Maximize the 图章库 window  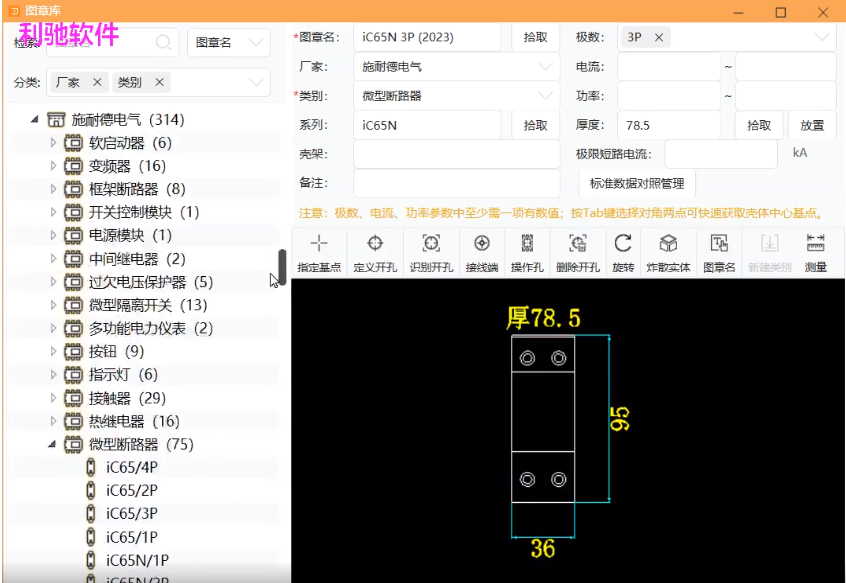(781, 12)
